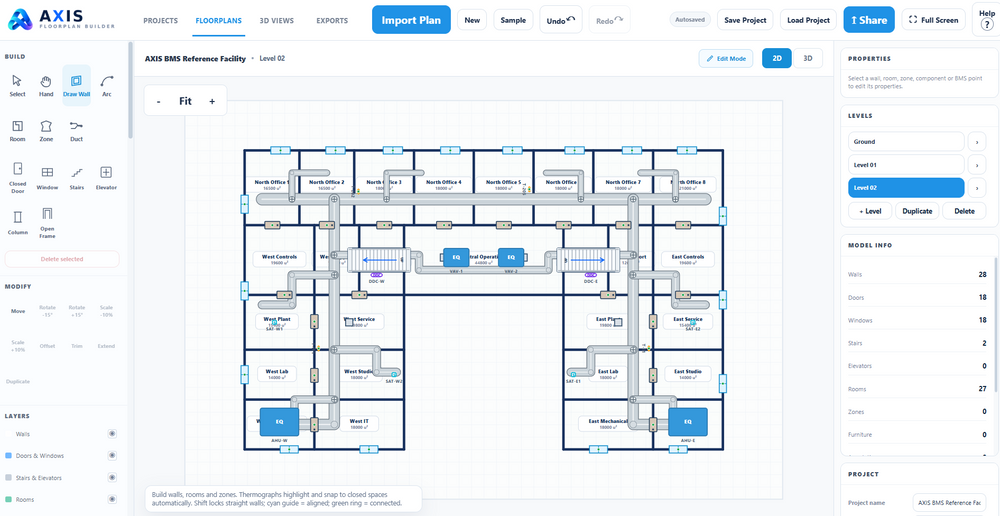1000x516 pixels.
Task: Activate the Hand pan tool
Action: [46, 85]
